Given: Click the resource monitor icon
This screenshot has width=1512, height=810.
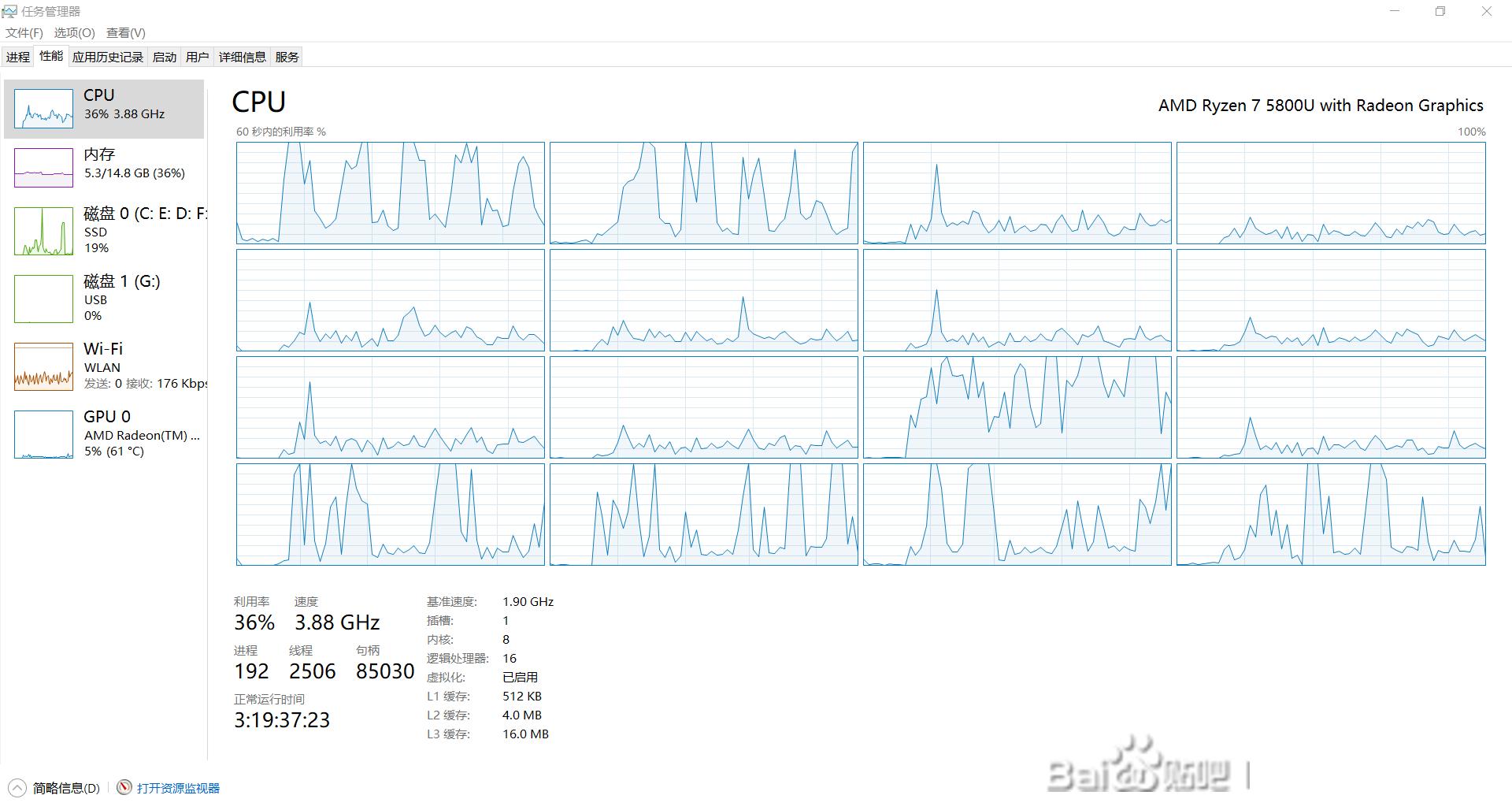Looking at the screenshot, I should [124, 788].
